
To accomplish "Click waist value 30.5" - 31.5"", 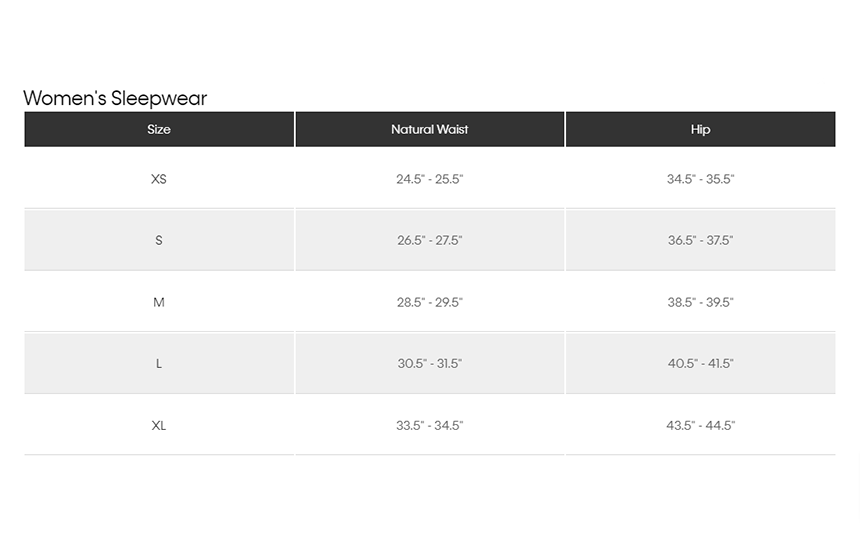I will [x=429, y=364].
